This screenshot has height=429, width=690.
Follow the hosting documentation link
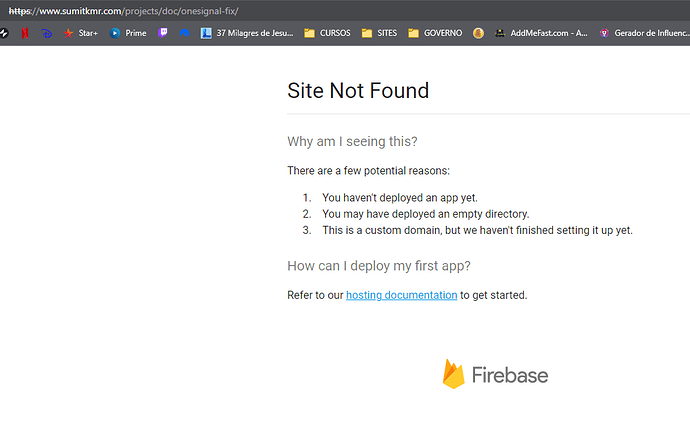click(x=401, y=295)
